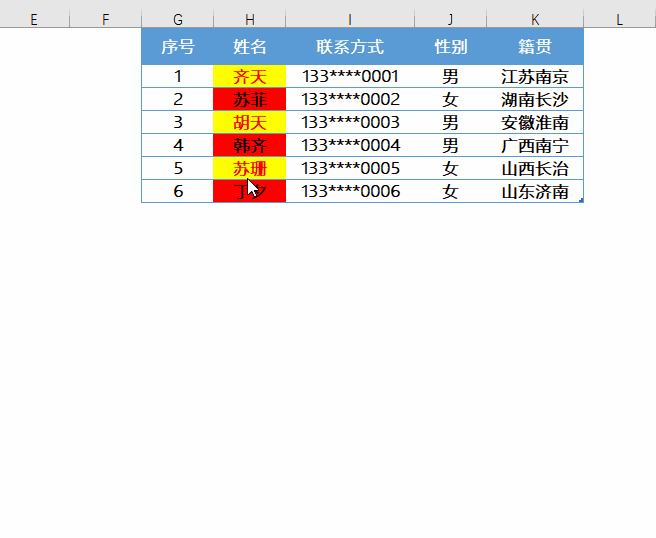
Task: Select serial number cell 3
Action: 177,122
